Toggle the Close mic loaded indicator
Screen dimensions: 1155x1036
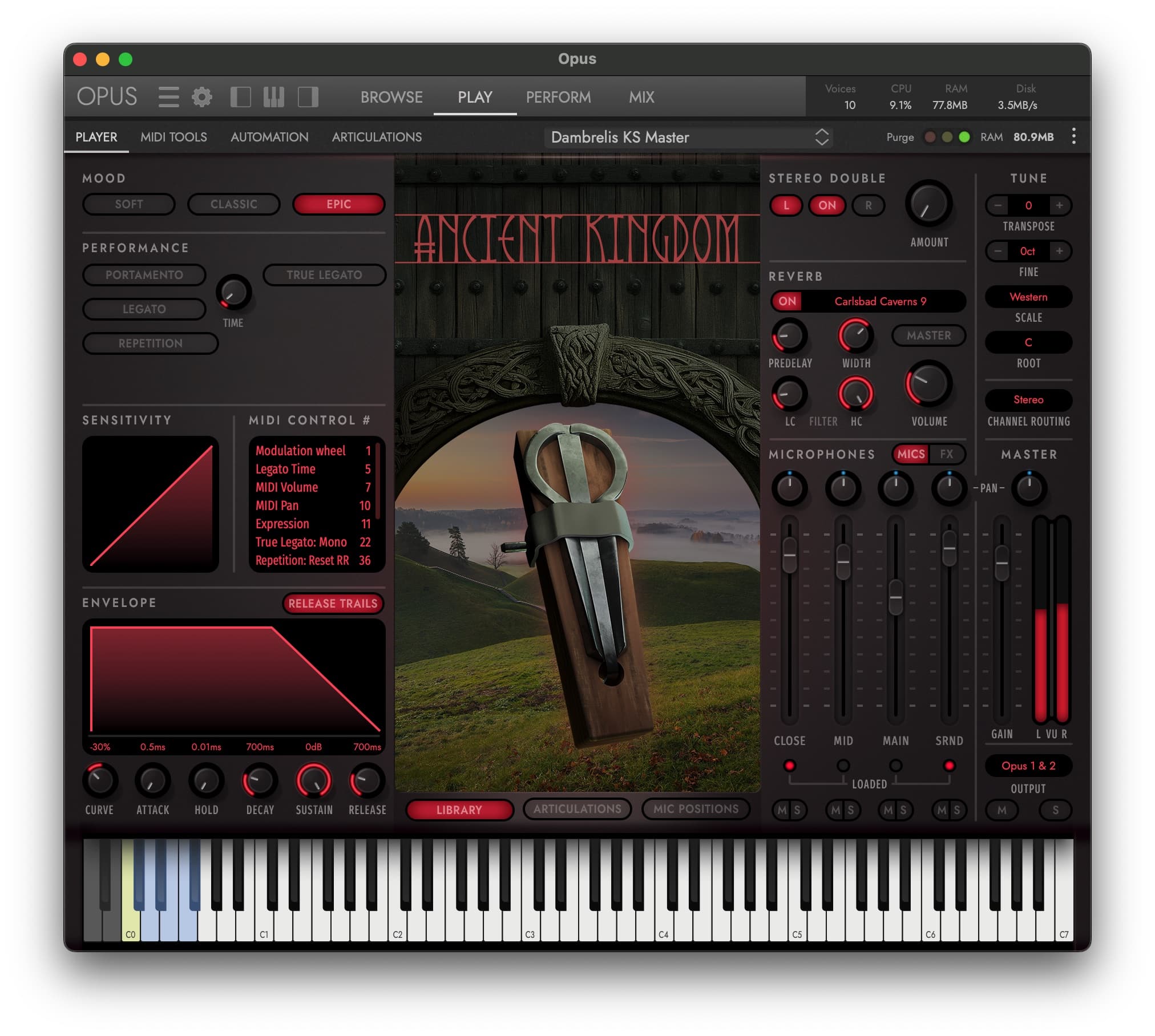point(789,766)
